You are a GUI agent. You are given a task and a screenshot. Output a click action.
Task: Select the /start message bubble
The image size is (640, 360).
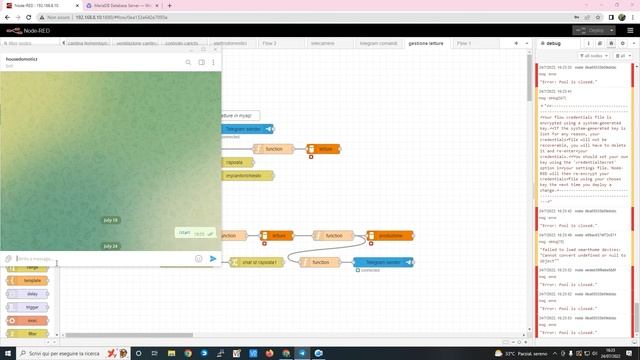tap(196, 233)
